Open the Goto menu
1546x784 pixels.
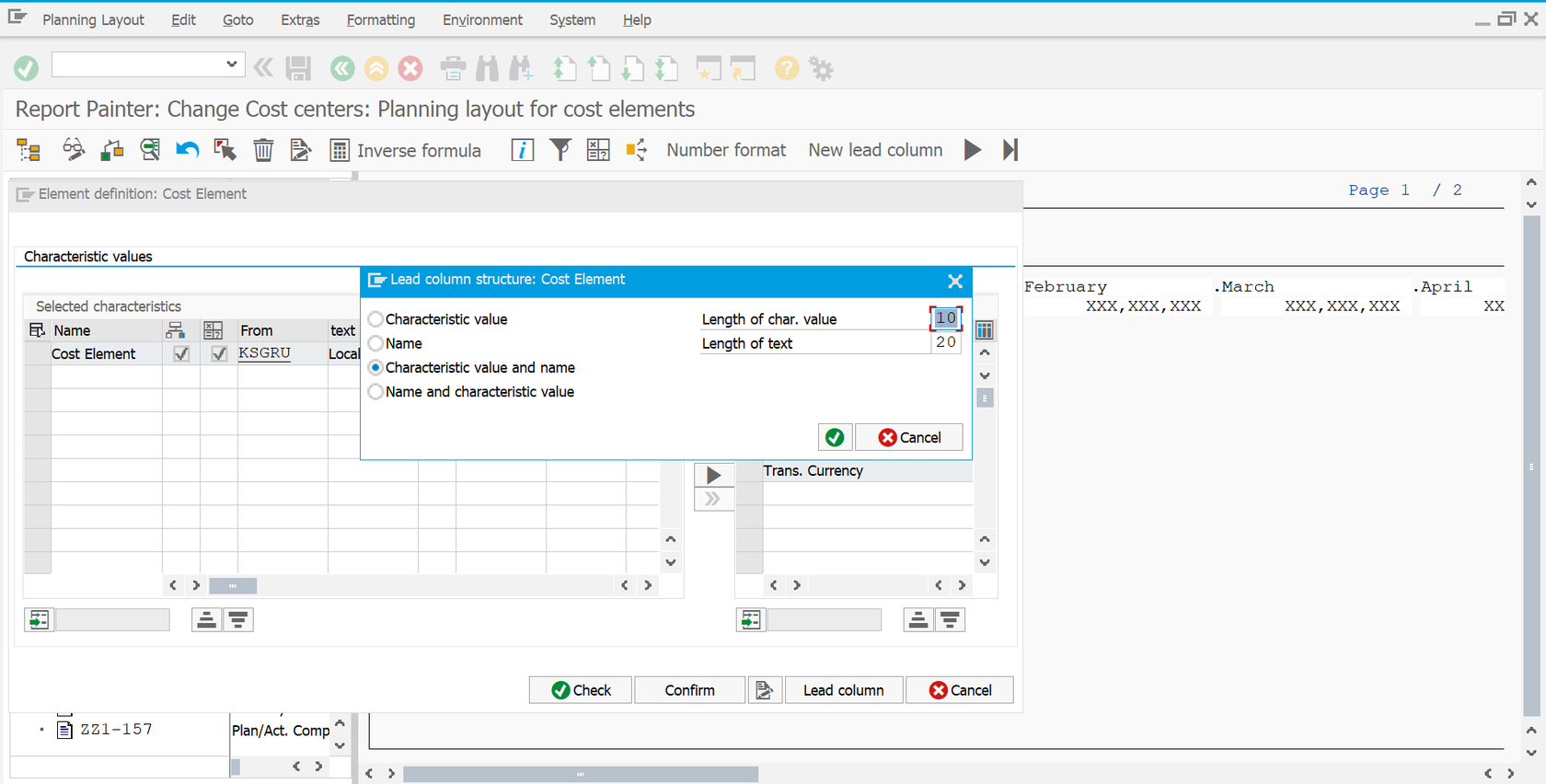237,19
